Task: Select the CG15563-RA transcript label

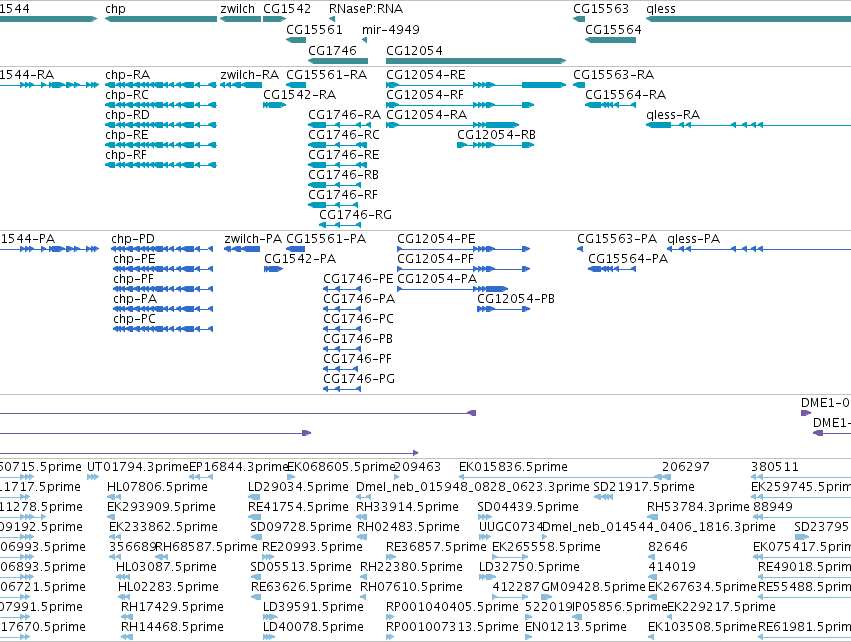Action: coord(614,74)
